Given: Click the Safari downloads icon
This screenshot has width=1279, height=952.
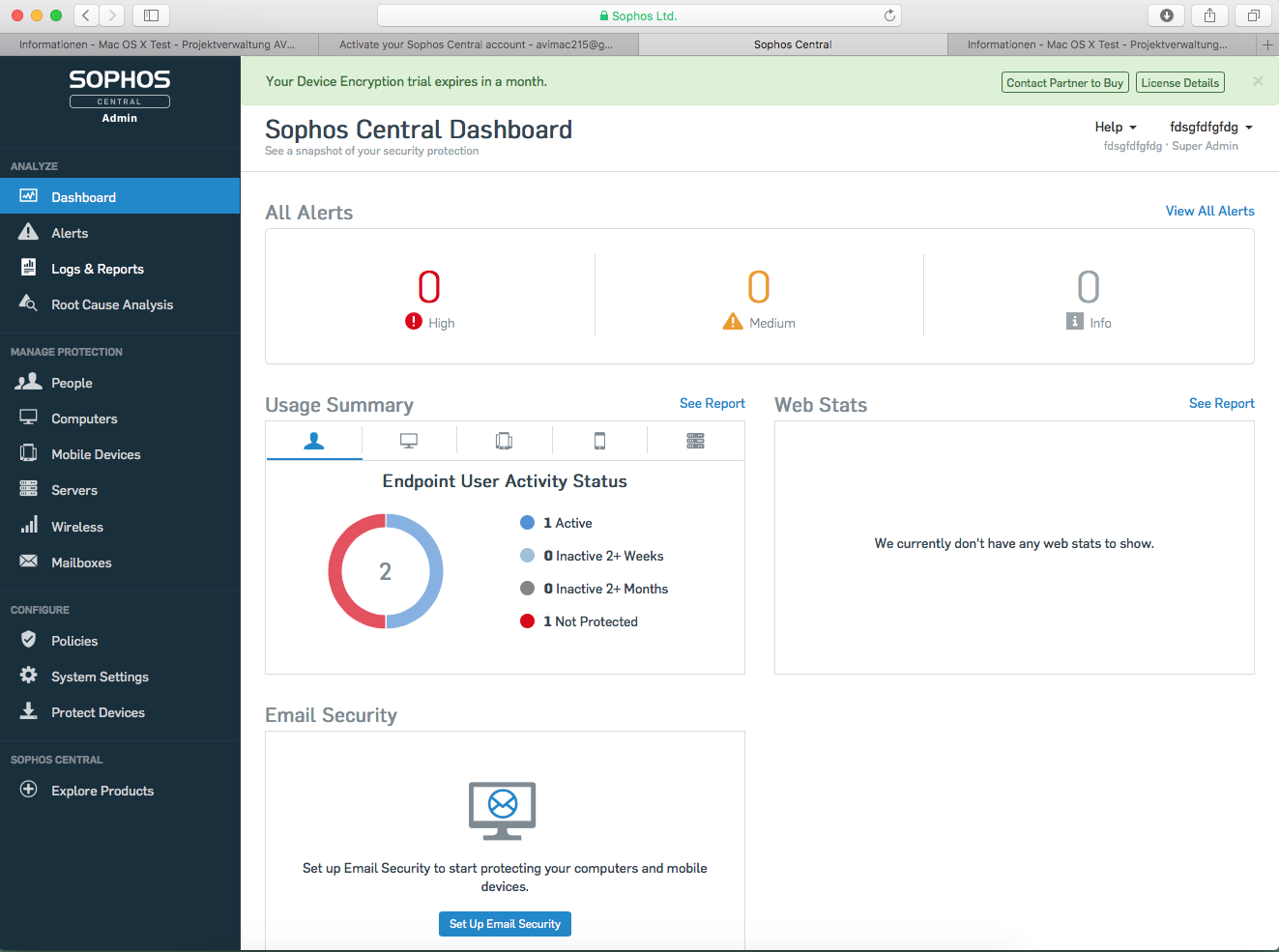Looking at the screenshot, I should pos(1166,15).
